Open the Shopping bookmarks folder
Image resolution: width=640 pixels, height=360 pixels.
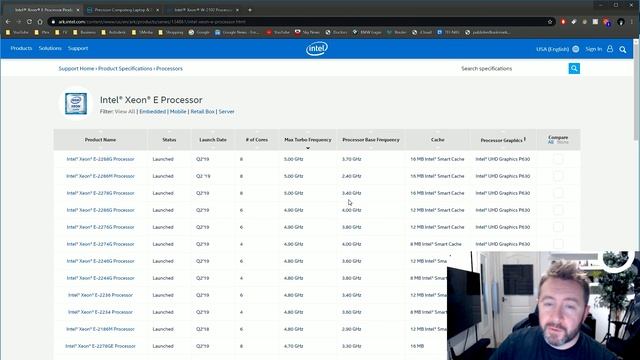(171, 32)
